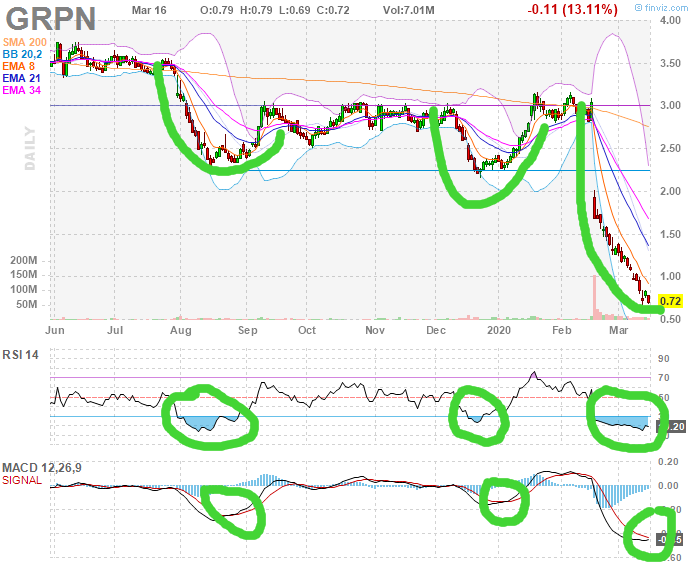
Task: Click the open price 'O:0.79' value
Action: [217, 10]
